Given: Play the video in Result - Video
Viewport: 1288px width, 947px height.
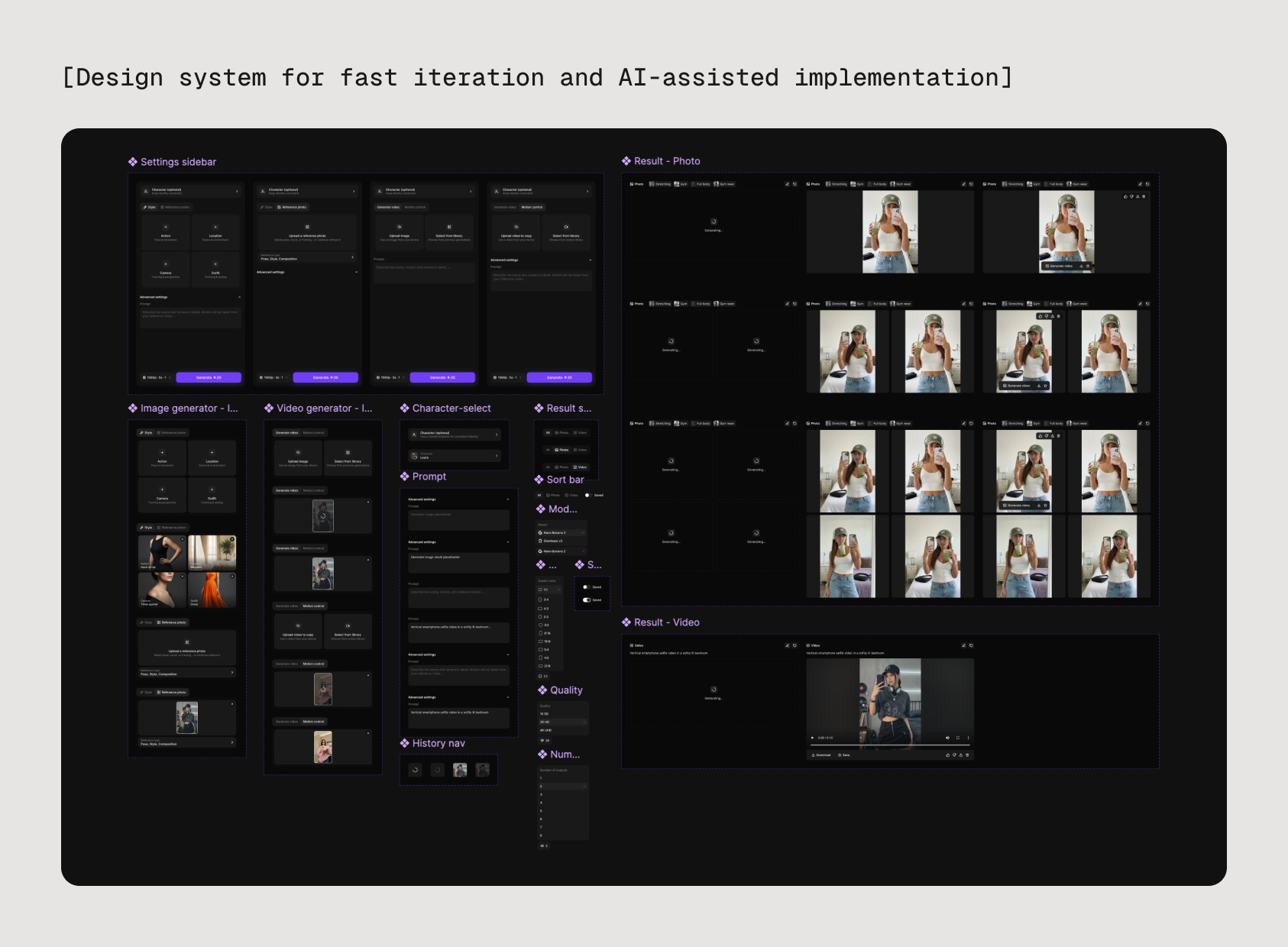Looking at the screenshot, I should (812, 738).
